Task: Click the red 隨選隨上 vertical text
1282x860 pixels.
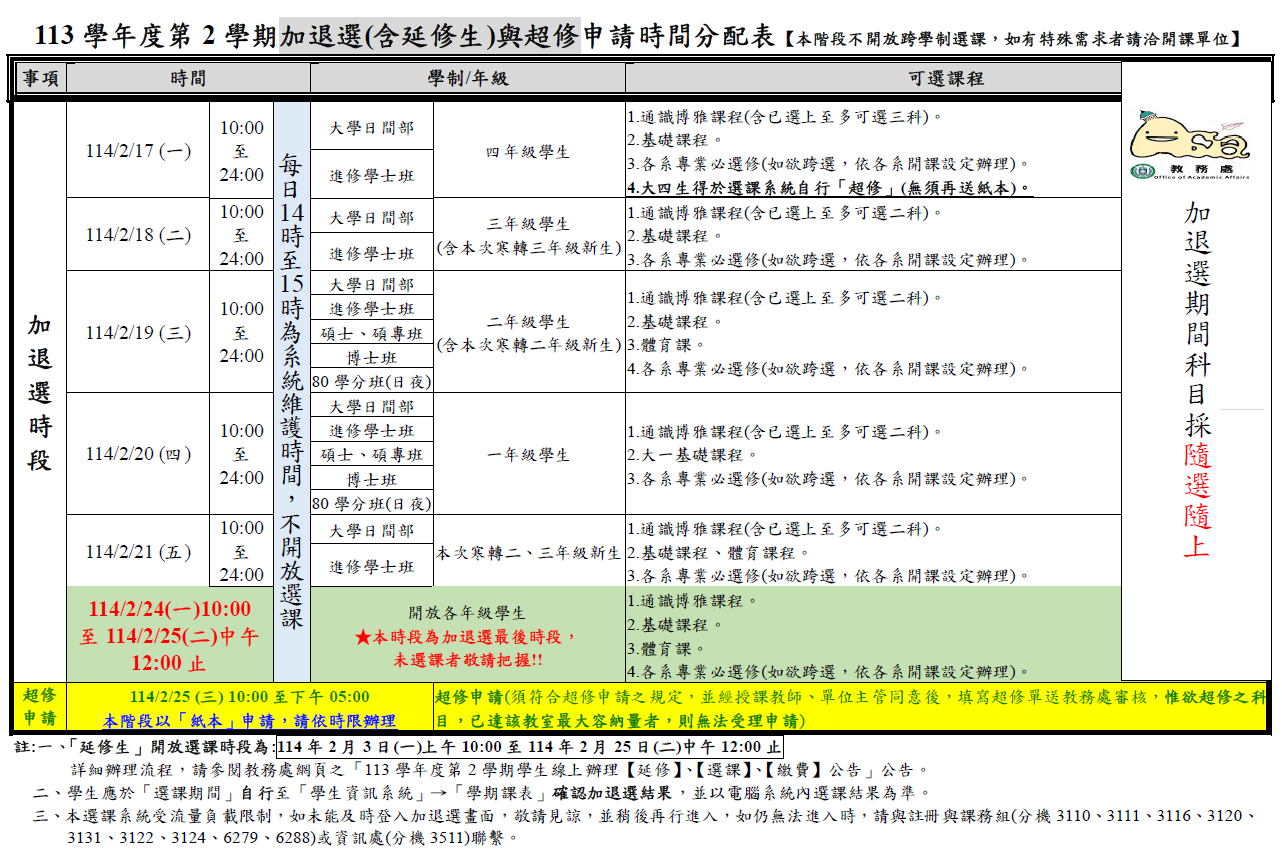Action: tap(1196, 499)
